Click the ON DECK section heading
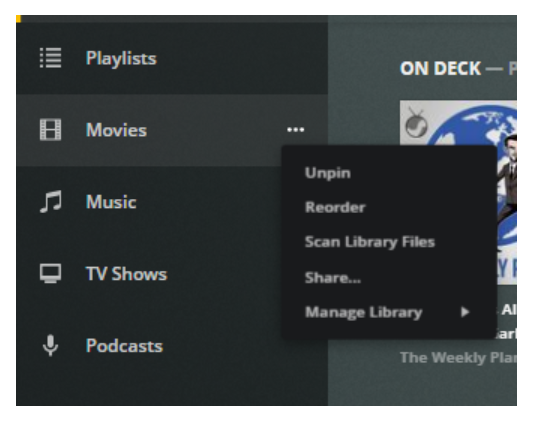This screenshot has height=425, width=533. pyautogui.click(x=440, y=68)
